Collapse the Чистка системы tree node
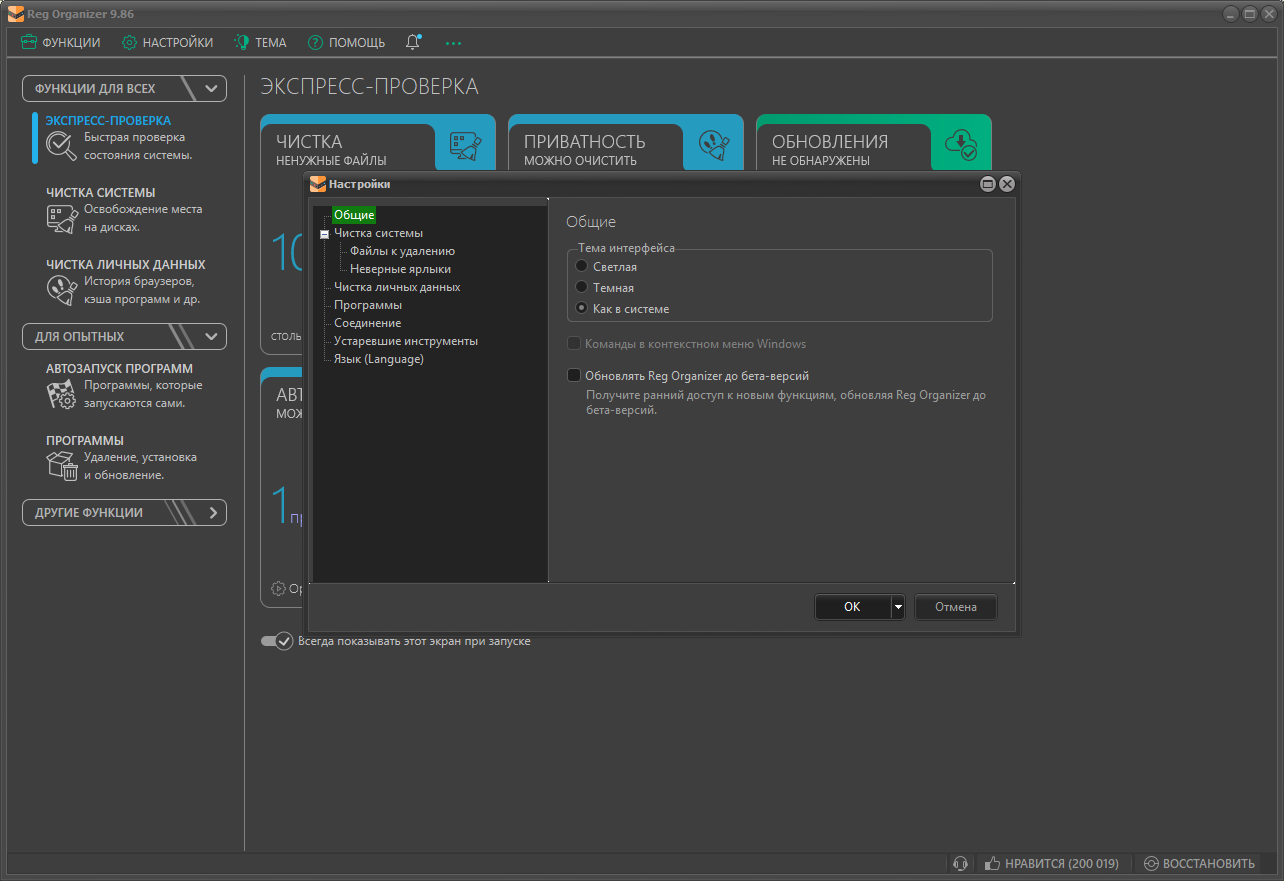 [324, 234]
